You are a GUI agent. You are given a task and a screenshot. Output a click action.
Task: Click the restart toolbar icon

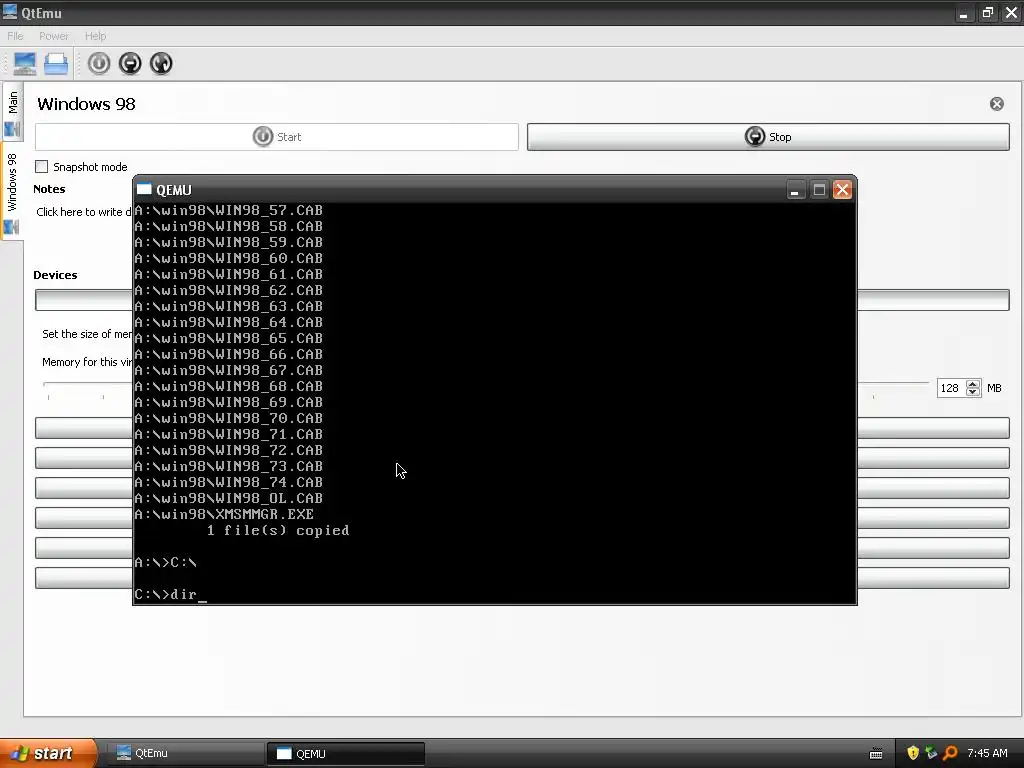tap(161, 63)
